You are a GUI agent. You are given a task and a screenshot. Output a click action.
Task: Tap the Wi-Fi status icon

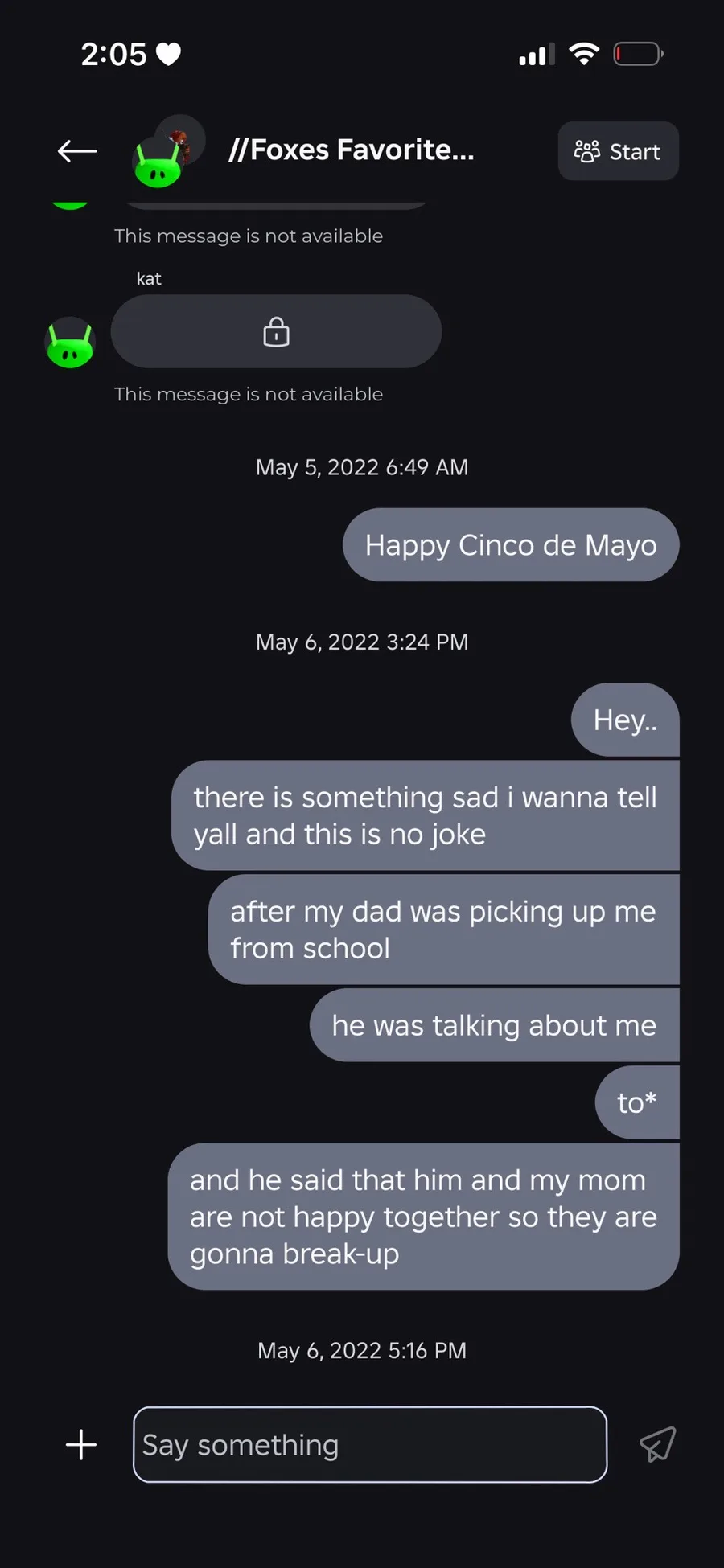point(584,54)
